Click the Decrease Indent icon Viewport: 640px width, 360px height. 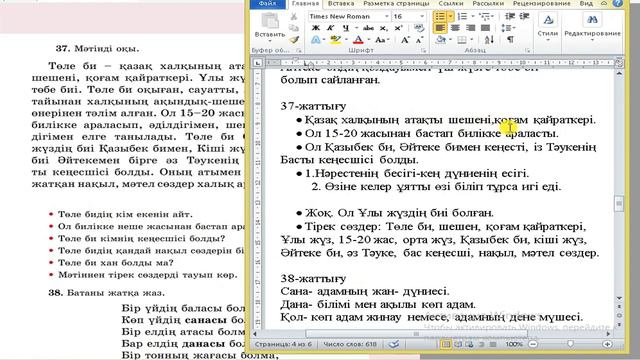510,16
